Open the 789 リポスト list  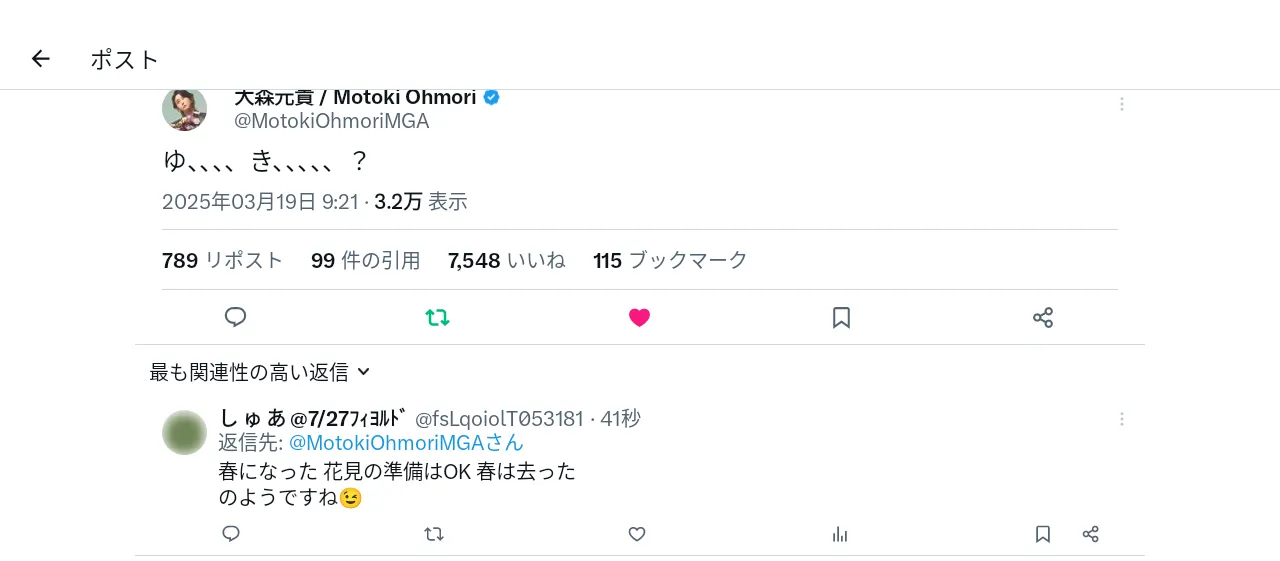(222, 261)
